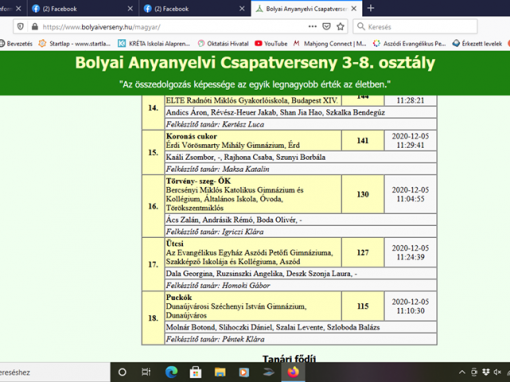Launch Microsoft Edge from the taskbar
This screenshot has height=382, width=510.
(171, 372)
